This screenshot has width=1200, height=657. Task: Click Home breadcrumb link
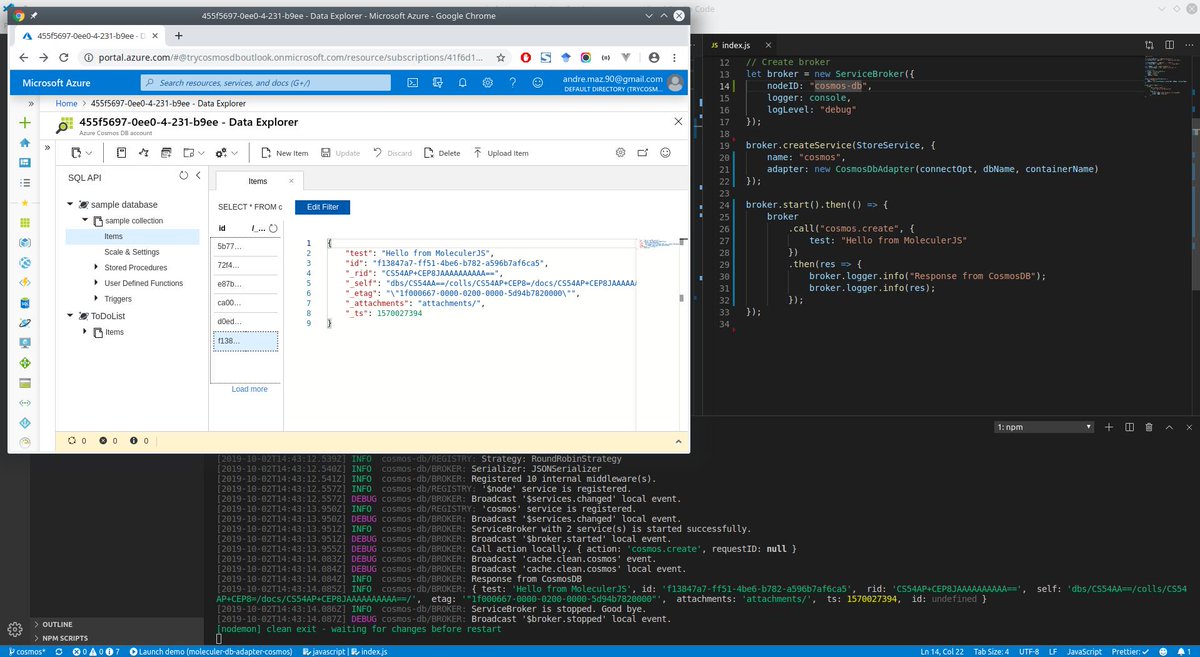67,103
